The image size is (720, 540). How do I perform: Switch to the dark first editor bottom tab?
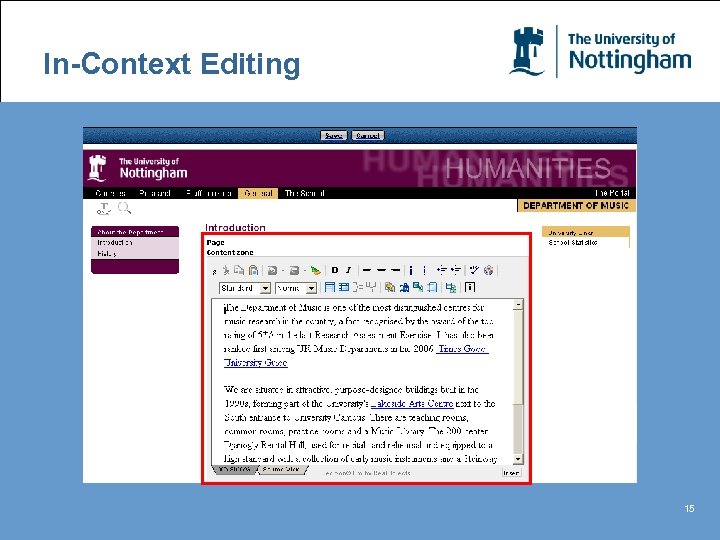pyautogui.click(x=234, y=469)
